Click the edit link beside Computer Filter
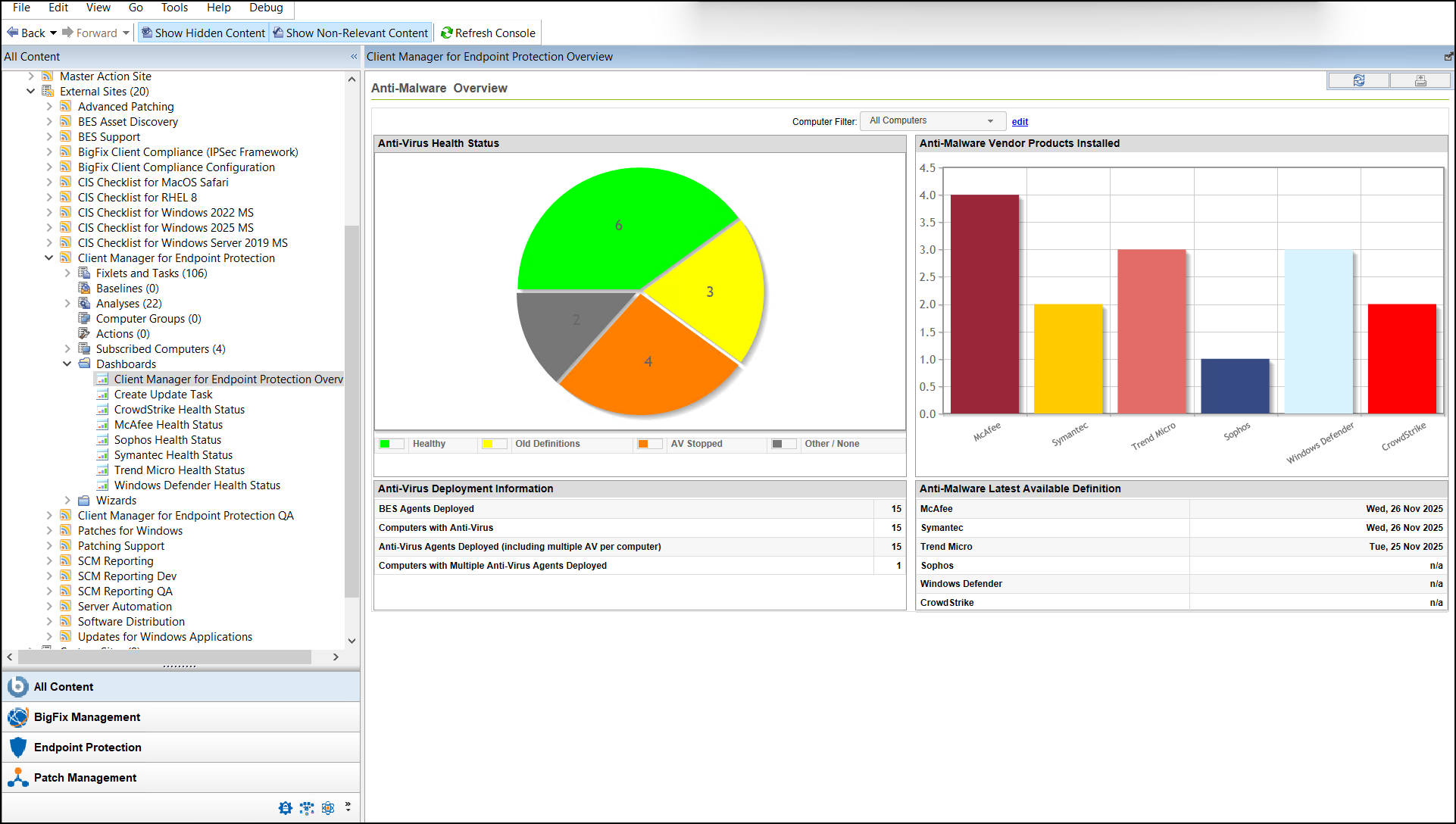 click(x=1019, y=121)
